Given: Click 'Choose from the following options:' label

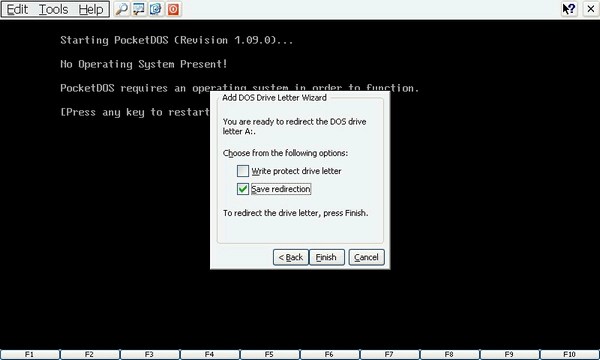Looking at the screenshot, I should click(x=285, y=153).
